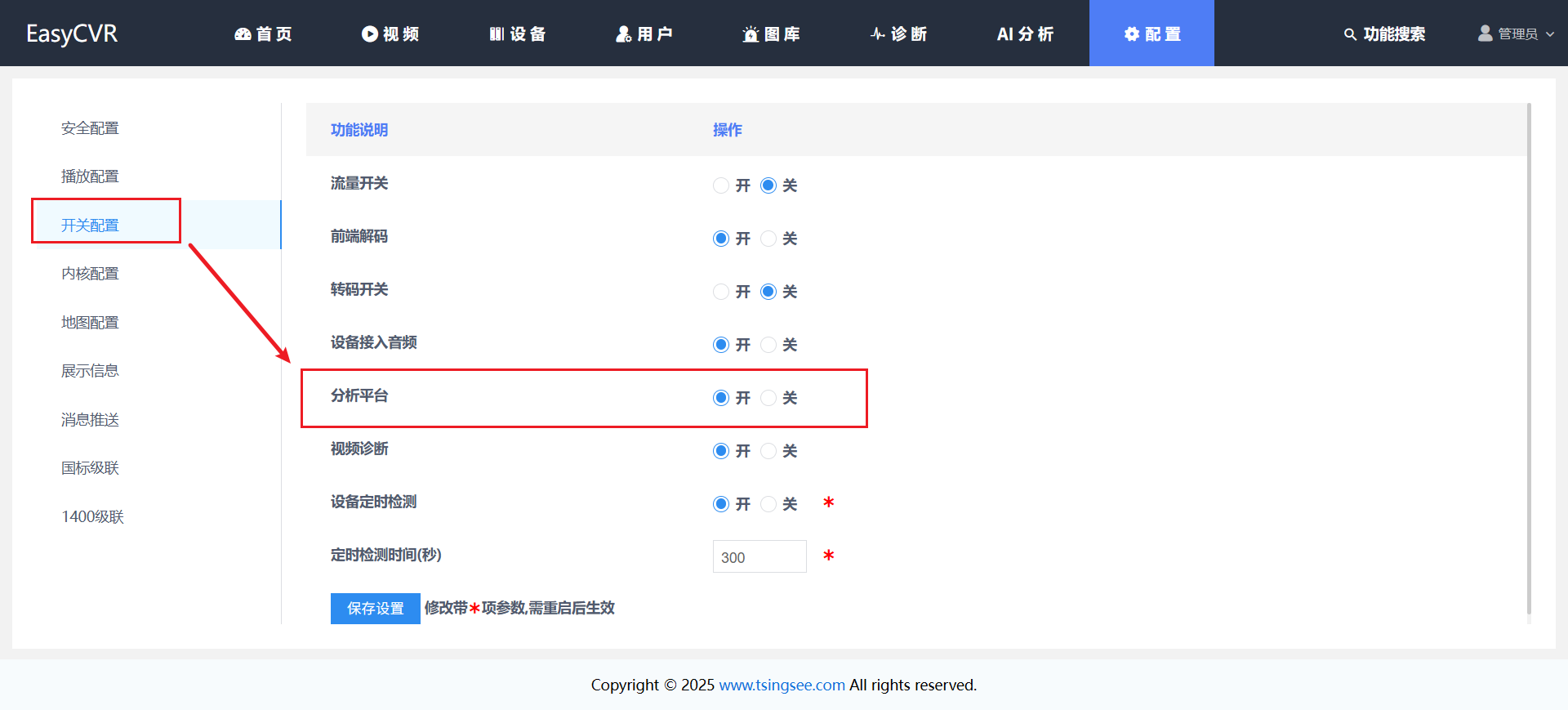Open the AI分析 menu
The height and width of the screenshot is (710, 1568).
click(1025, 33)
